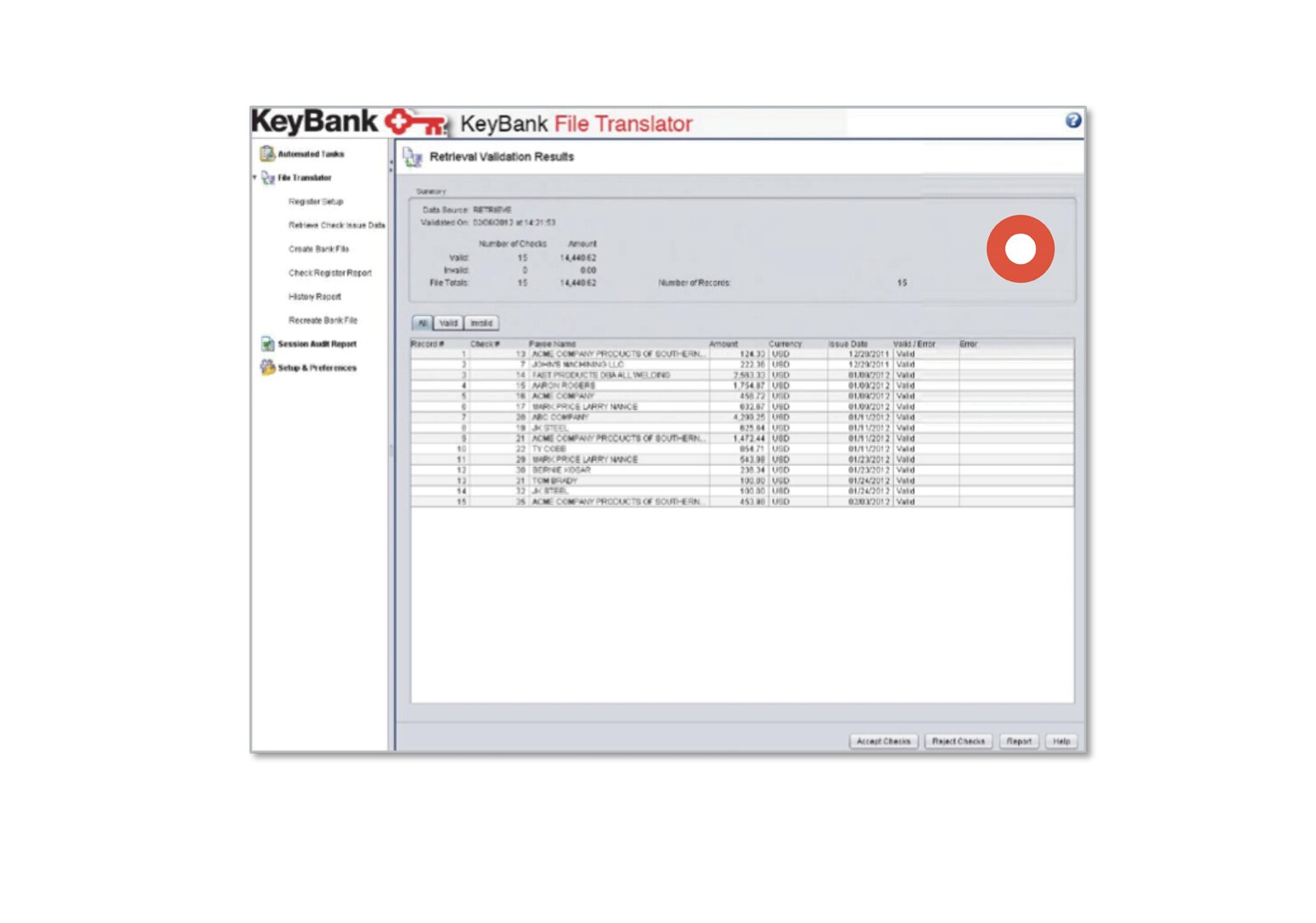
Task: Collapse the File Translator tree section
Action: coord(254,177)
